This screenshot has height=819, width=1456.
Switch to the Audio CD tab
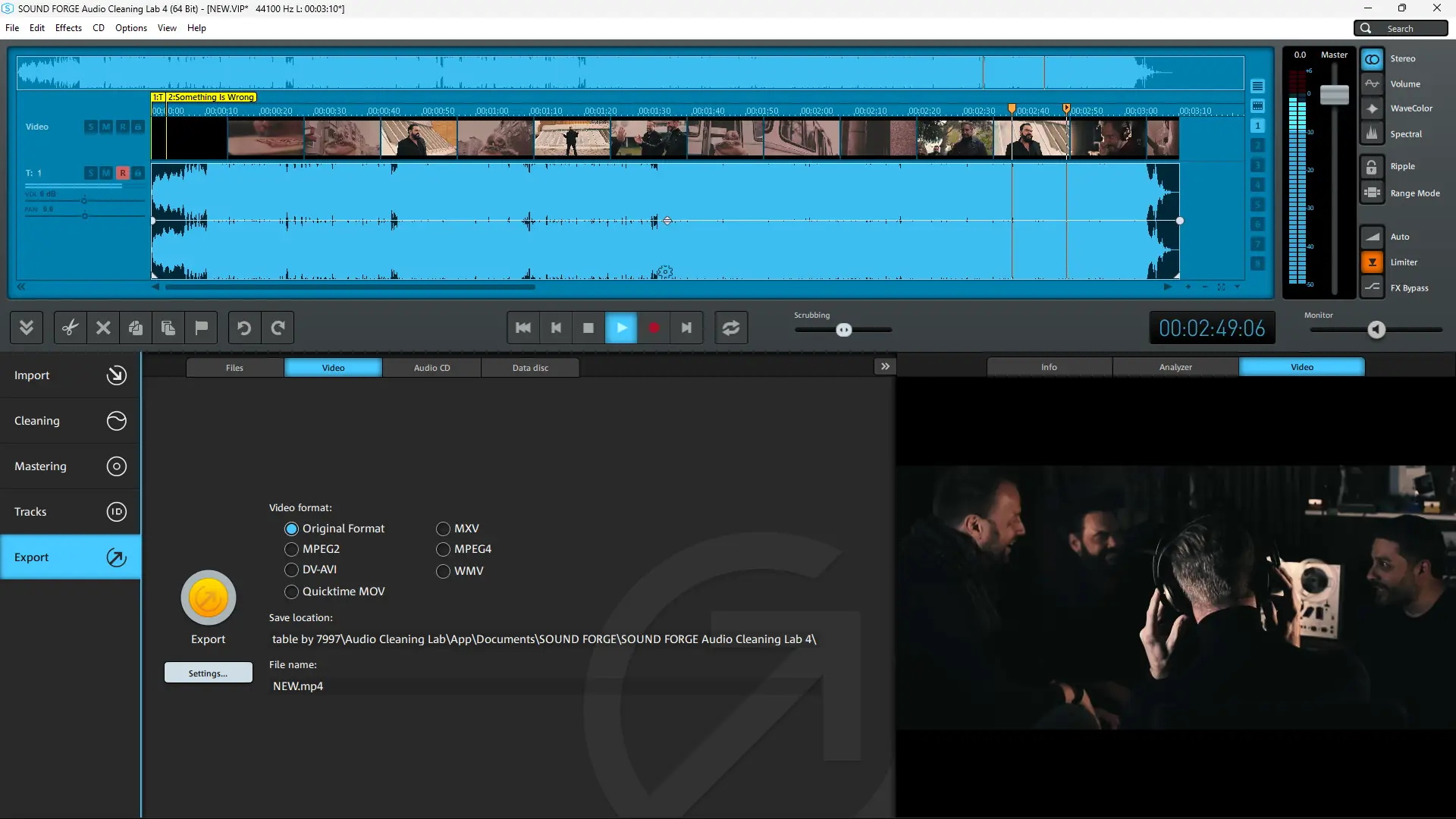click(x=431, y=368)
